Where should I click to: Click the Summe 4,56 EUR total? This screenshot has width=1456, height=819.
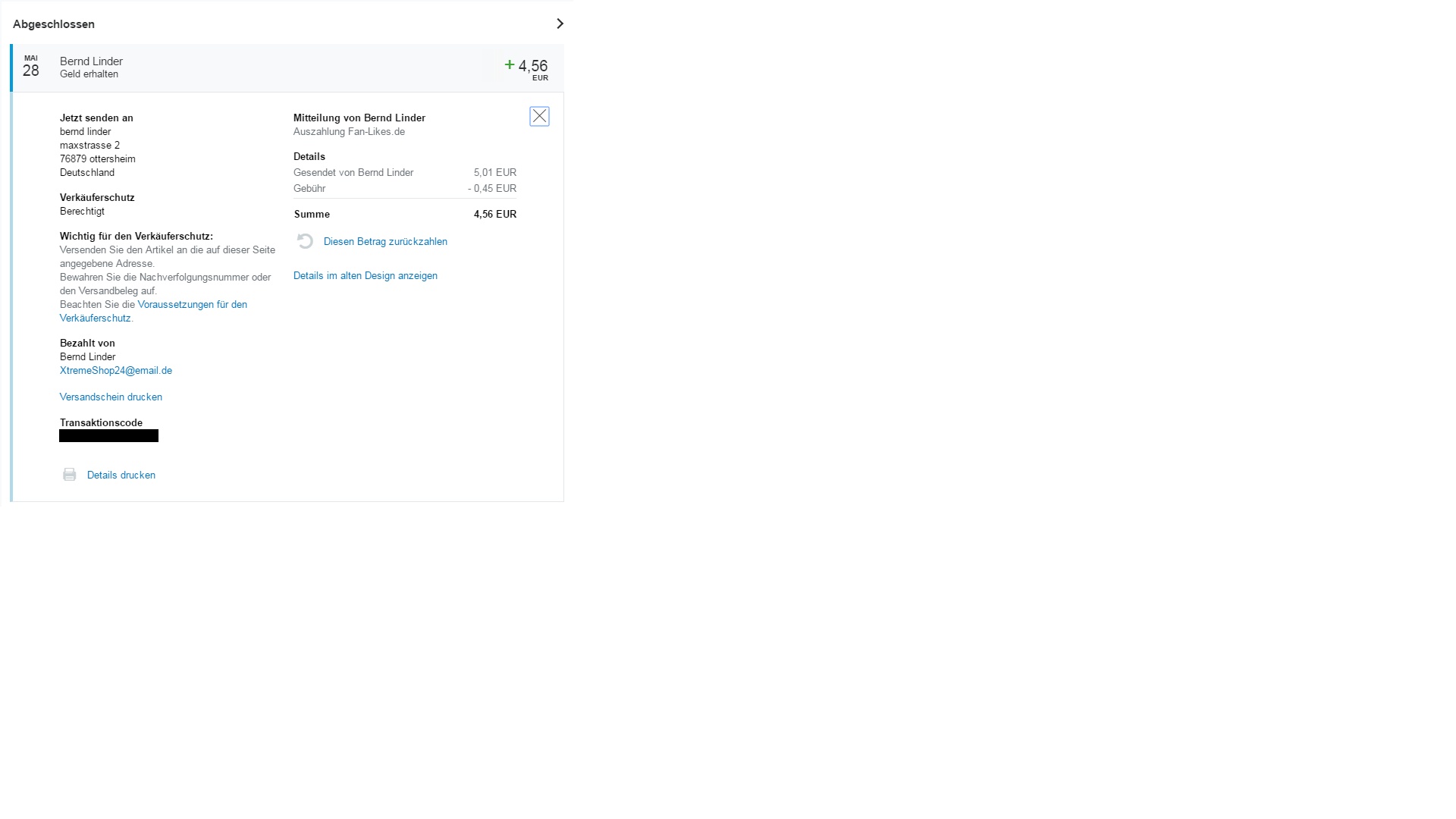pos(494,215)
